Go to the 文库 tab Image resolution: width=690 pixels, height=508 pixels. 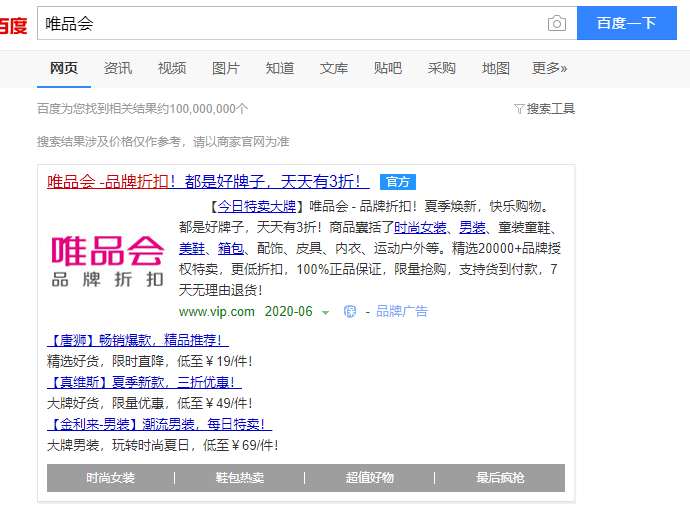tap(334, 69)
